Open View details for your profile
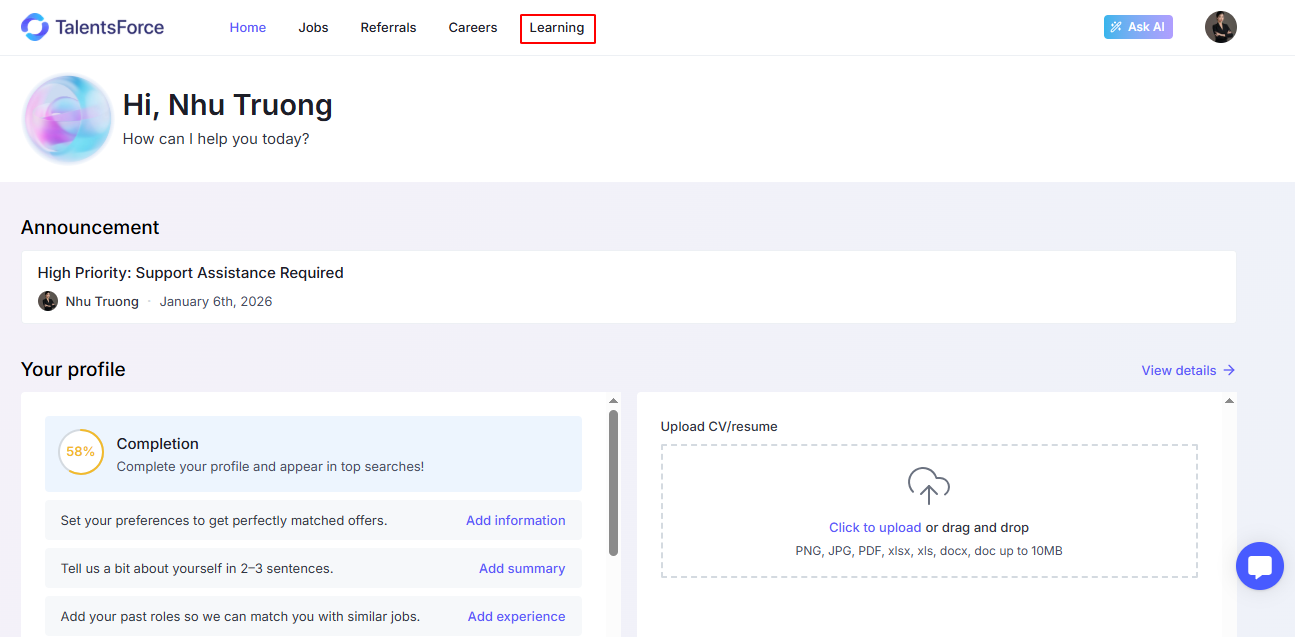Viewport: 1295px width, 637px height. (1189, 370)
